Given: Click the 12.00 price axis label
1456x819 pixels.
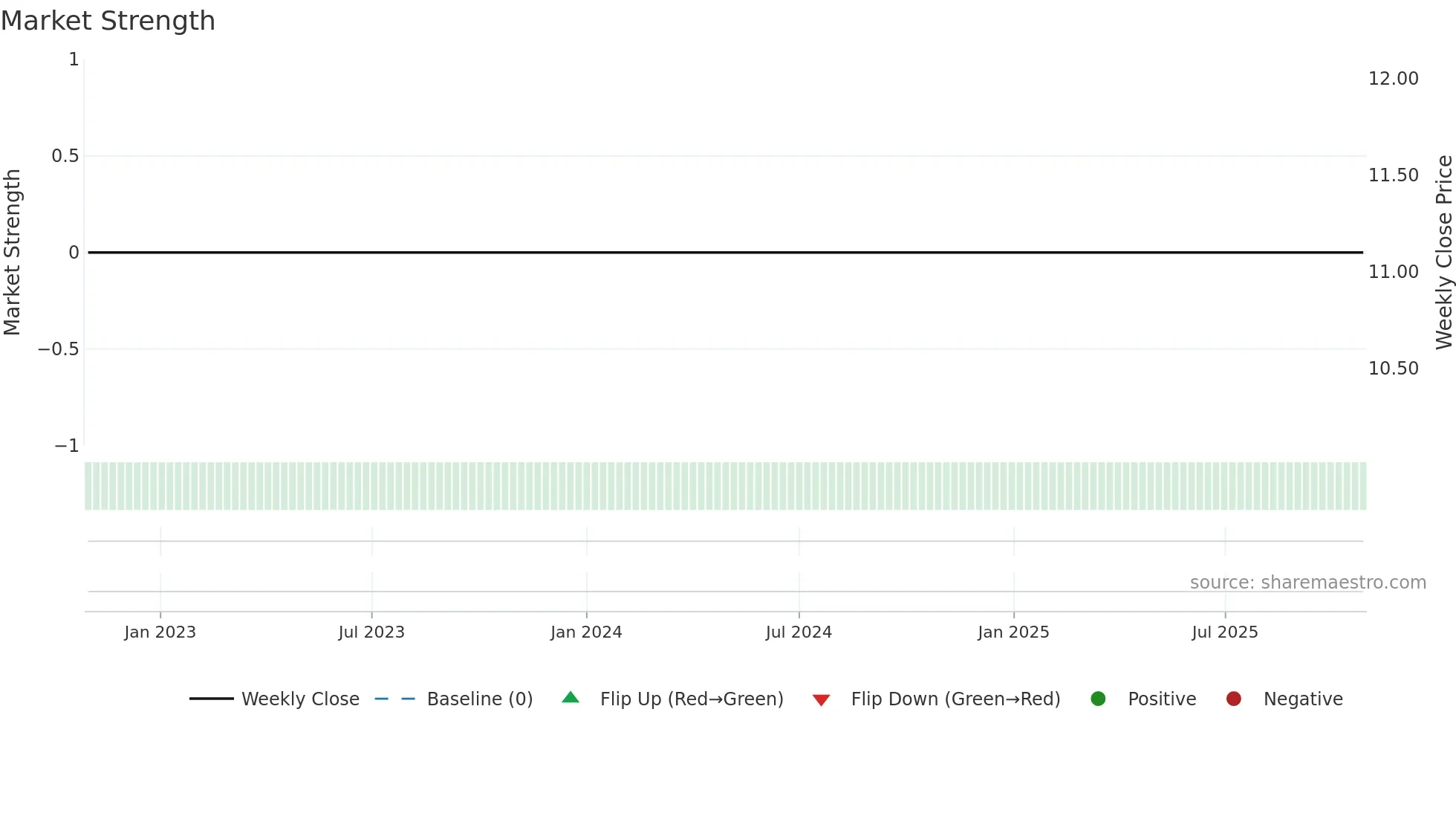Looking at the screenshot, I should [1393, 79].
